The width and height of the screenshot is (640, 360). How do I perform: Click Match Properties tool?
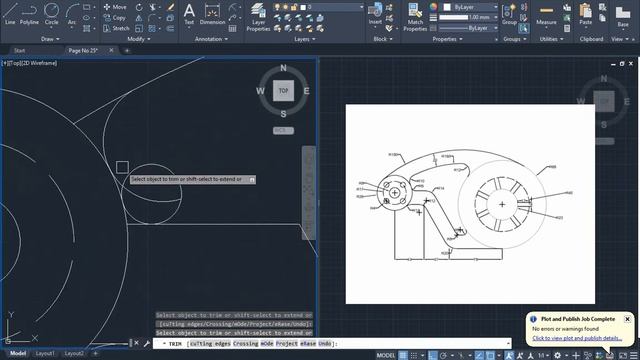pos(415,17)
